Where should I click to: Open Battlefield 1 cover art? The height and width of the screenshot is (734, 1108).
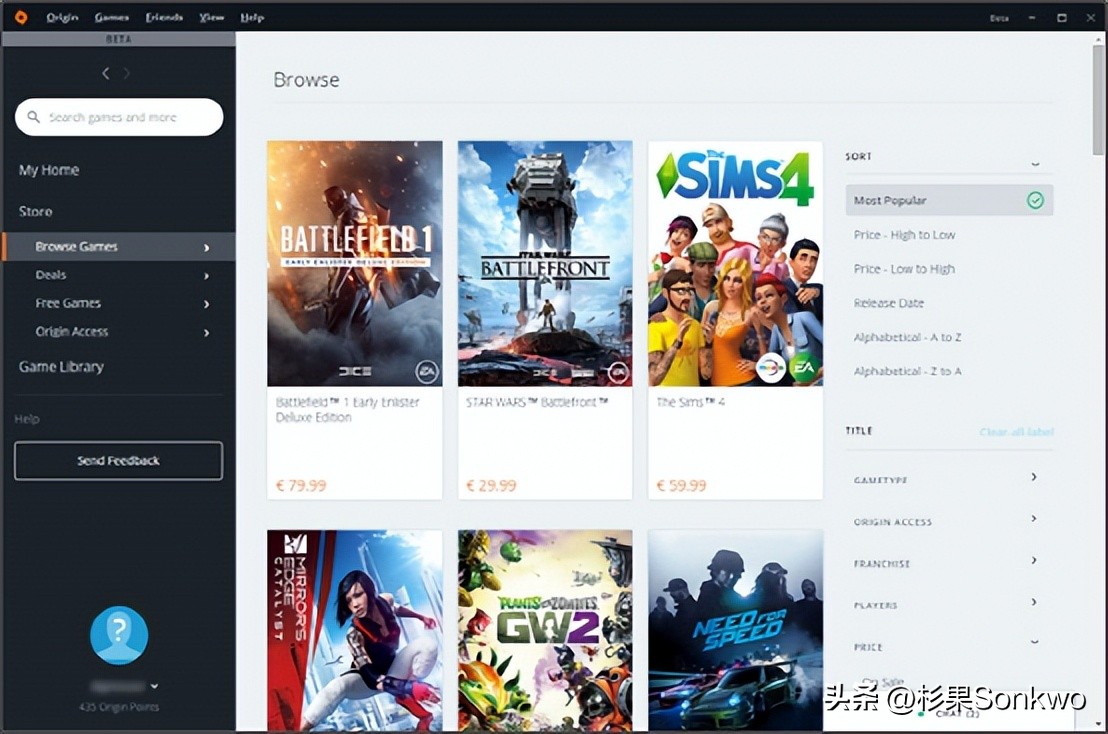click(355, 264)
